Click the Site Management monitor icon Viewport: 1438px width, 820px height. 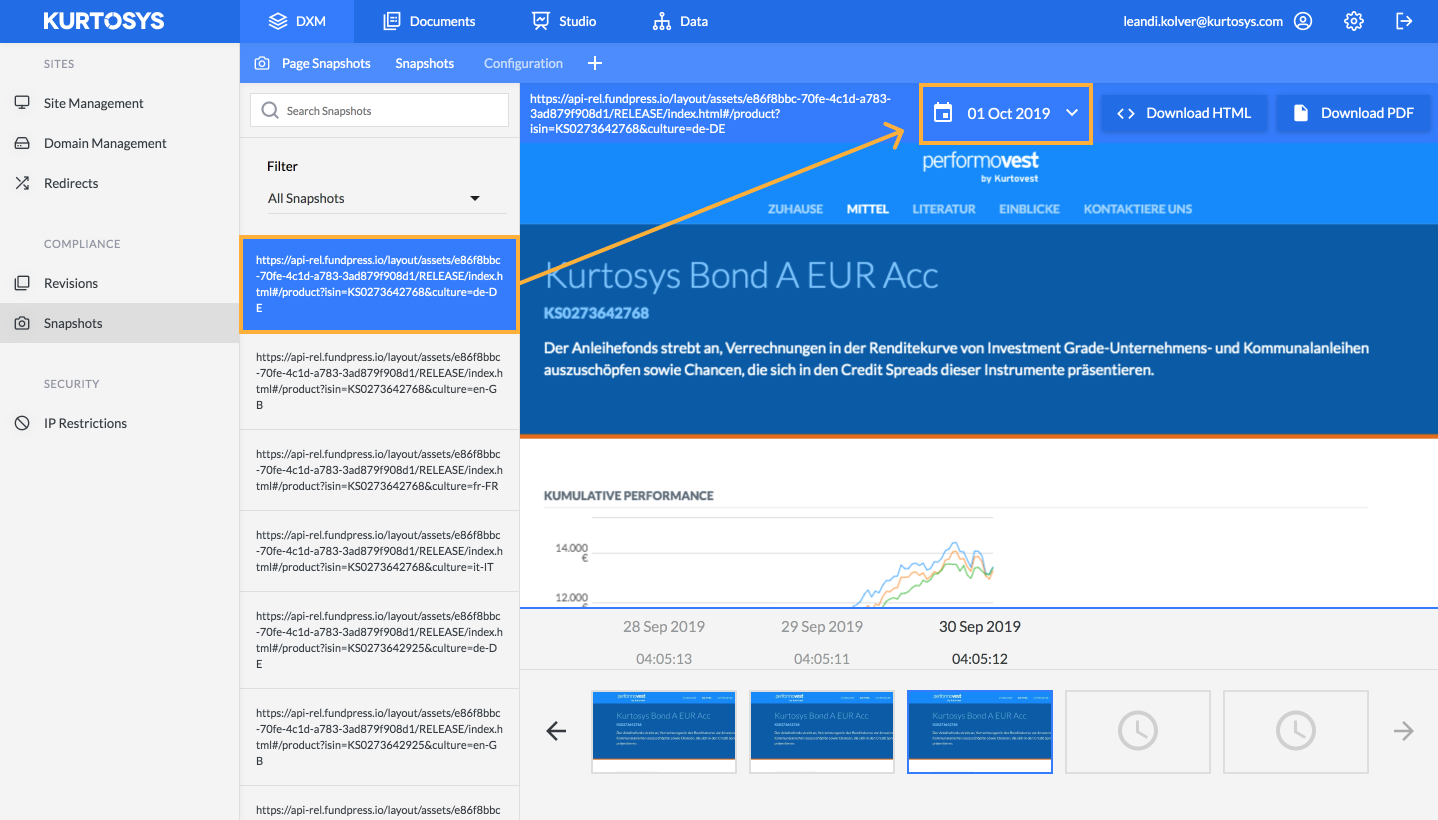pos(22,103)
